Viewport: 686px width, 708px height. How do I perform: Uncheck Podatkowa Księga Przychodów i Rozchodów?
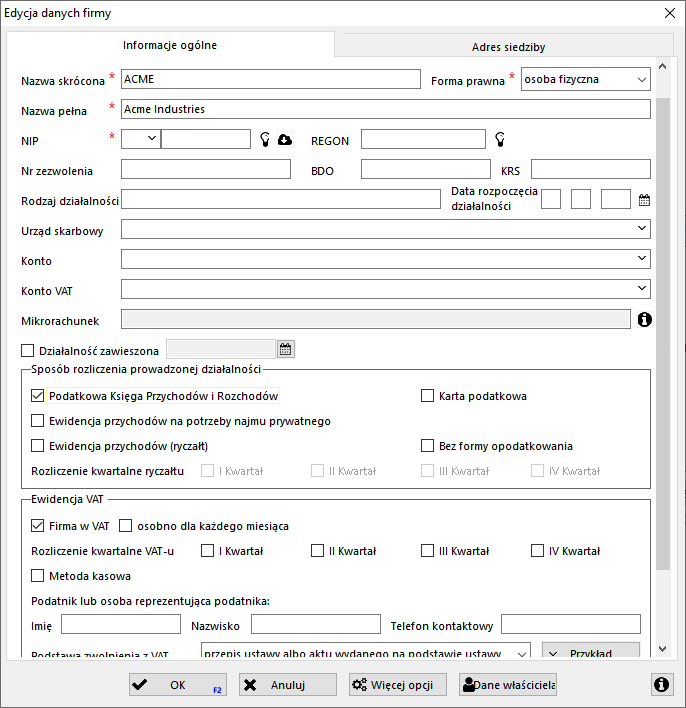coord(37,396)
